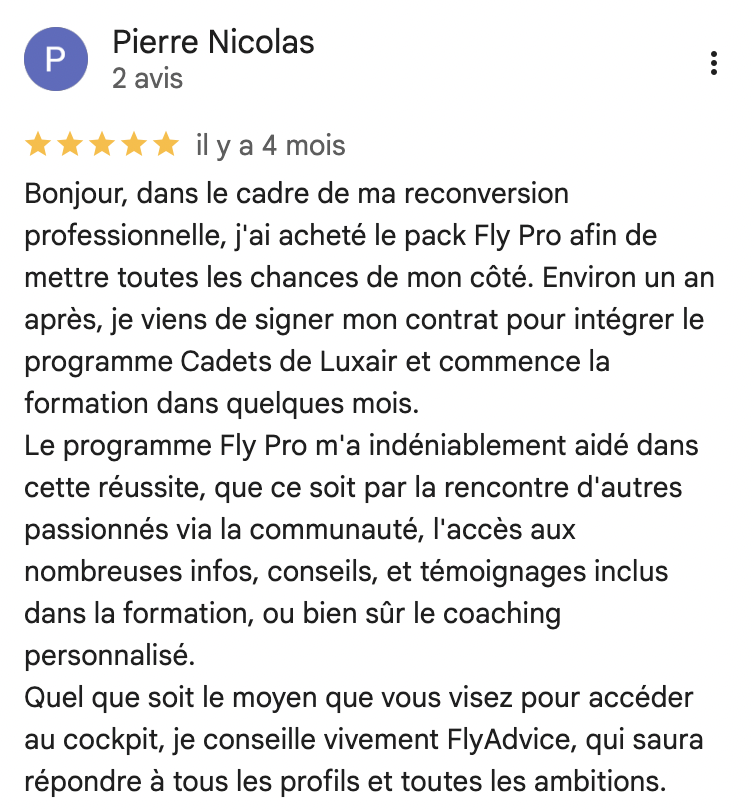This screenshot has height=810, width=754.
Task: Click the first rating star
Action: (38, 146)
